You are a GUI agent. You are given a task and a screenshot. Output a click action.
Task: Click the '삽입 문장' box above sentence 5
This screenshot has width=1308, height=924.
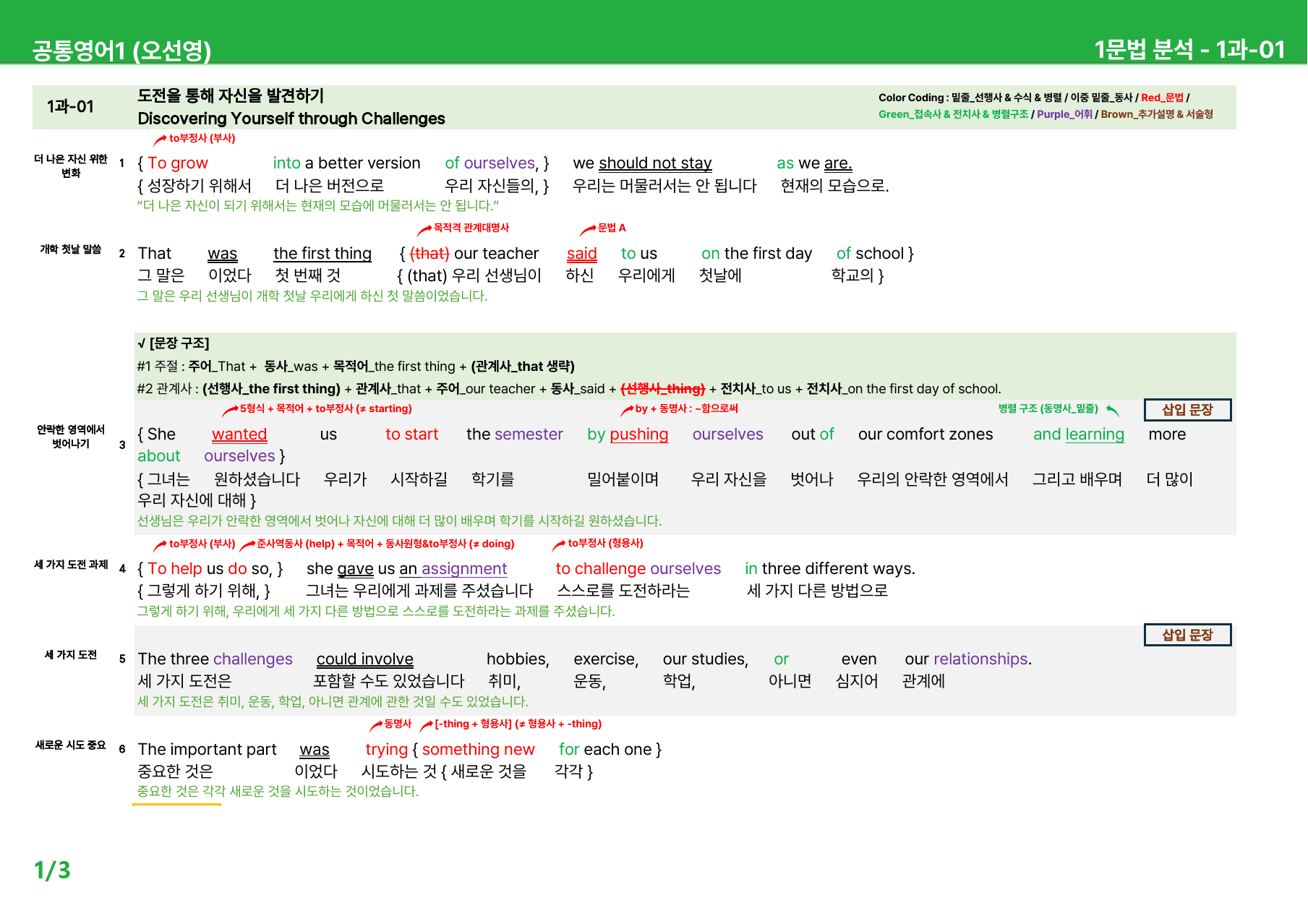click(x=1187, y=636)
